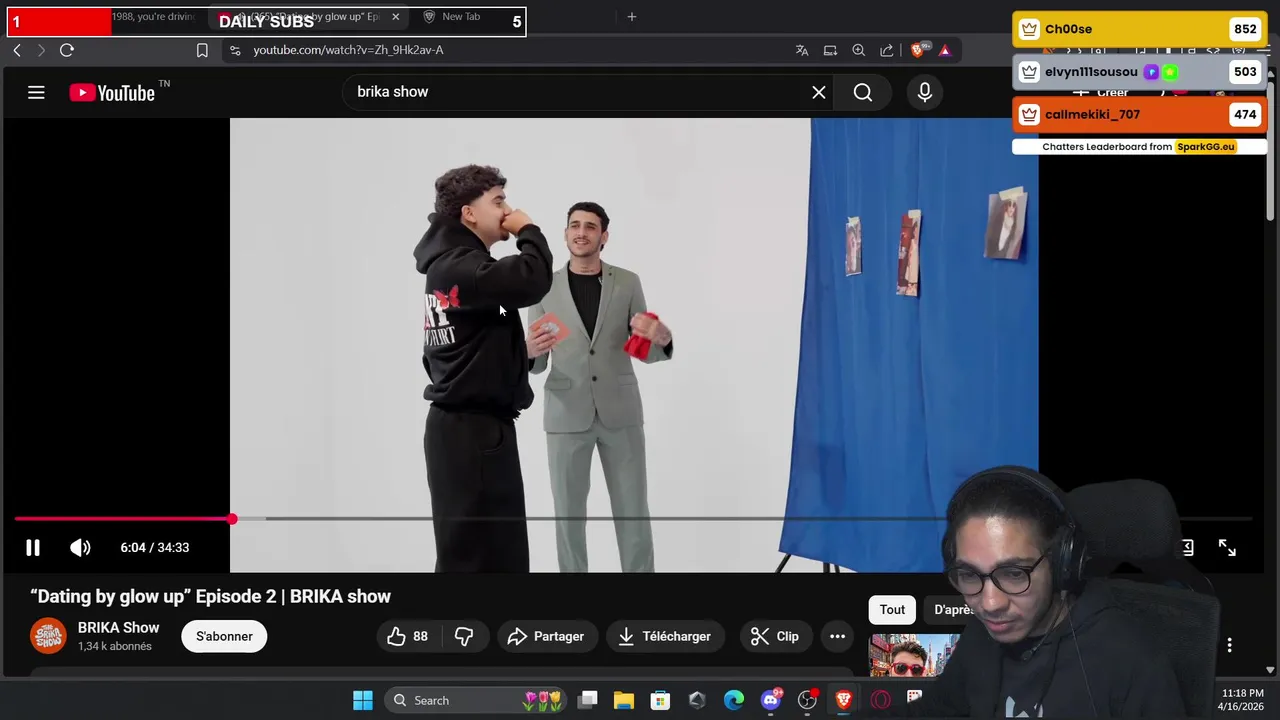
Task: Open Microsoft Edge from the taskbar
Action: 734,700
